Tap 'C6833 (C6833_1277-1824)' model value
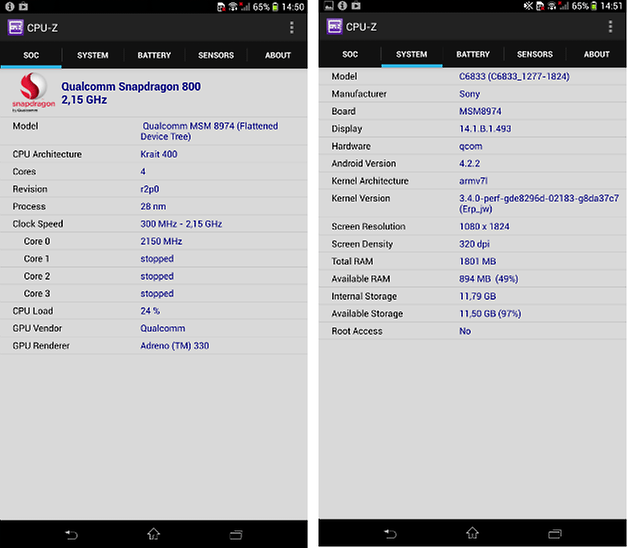The image size is (628, 548). click(514, 77)
